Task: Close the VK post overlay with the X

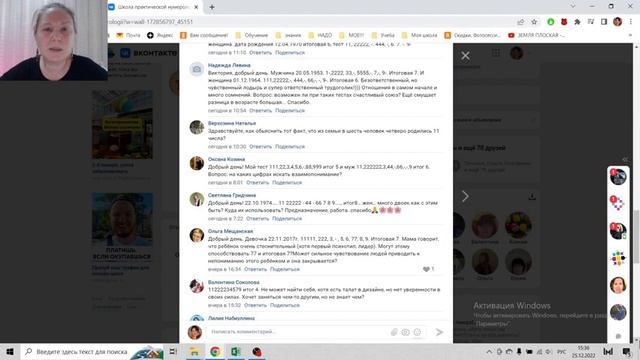Action: coord(465,56)
